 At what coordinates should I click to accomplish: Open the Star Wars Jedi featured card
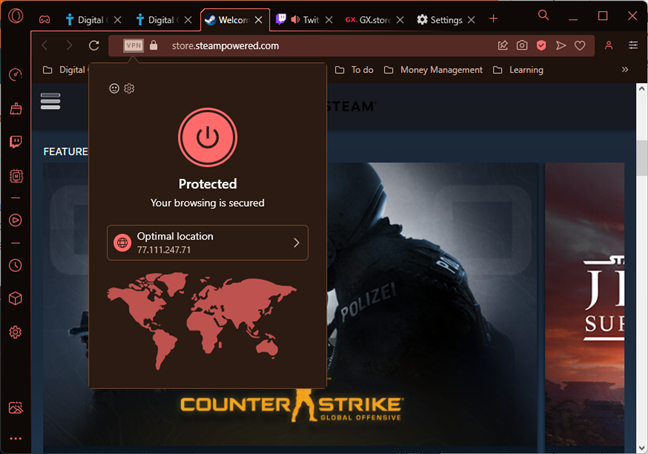[584, 304]
